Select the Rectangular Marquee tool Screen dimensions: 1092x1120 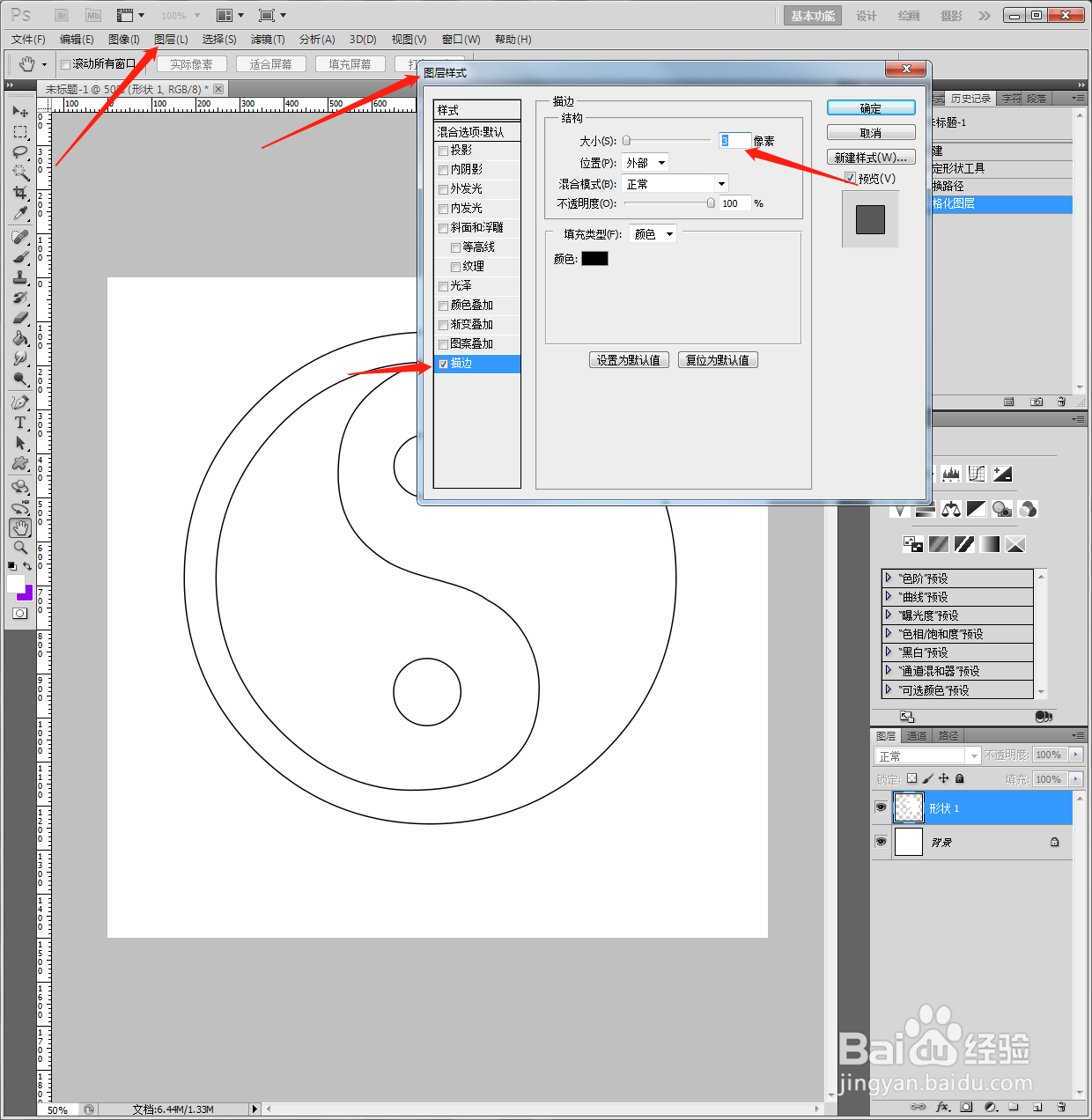(x=20, y=132)
